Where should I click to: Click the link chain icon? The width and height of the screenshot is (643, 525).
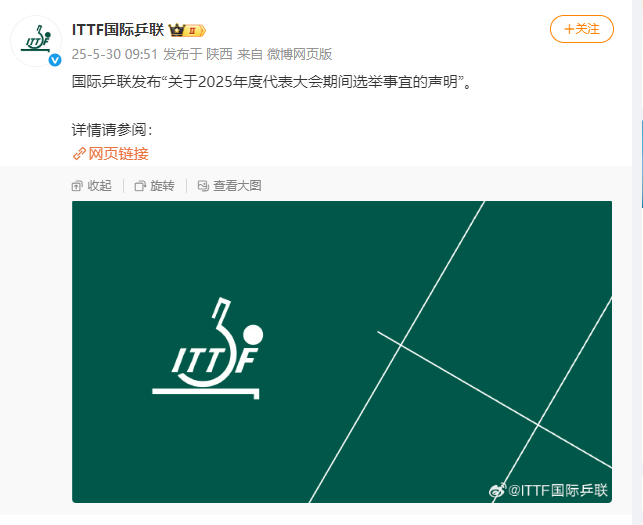tap(79, 154)
